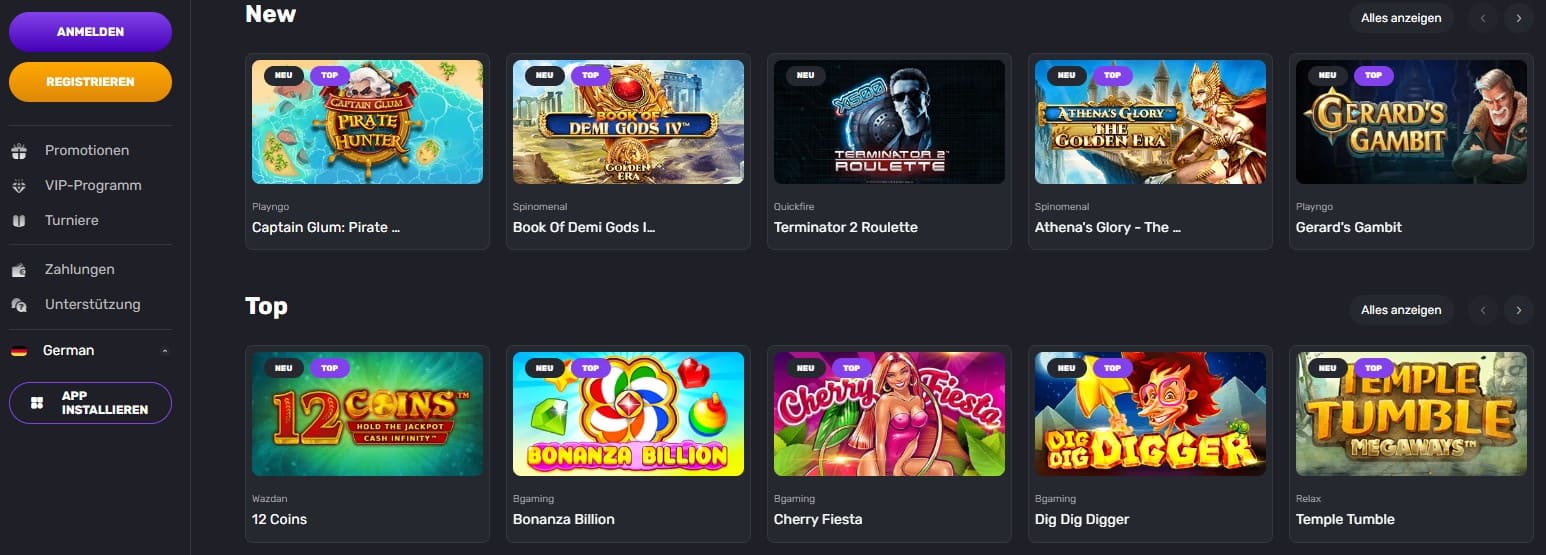This screenshot has height=555, width=1546.
Task: Click the app grid icon on App Installieren
Action: (x=37, y=403)
